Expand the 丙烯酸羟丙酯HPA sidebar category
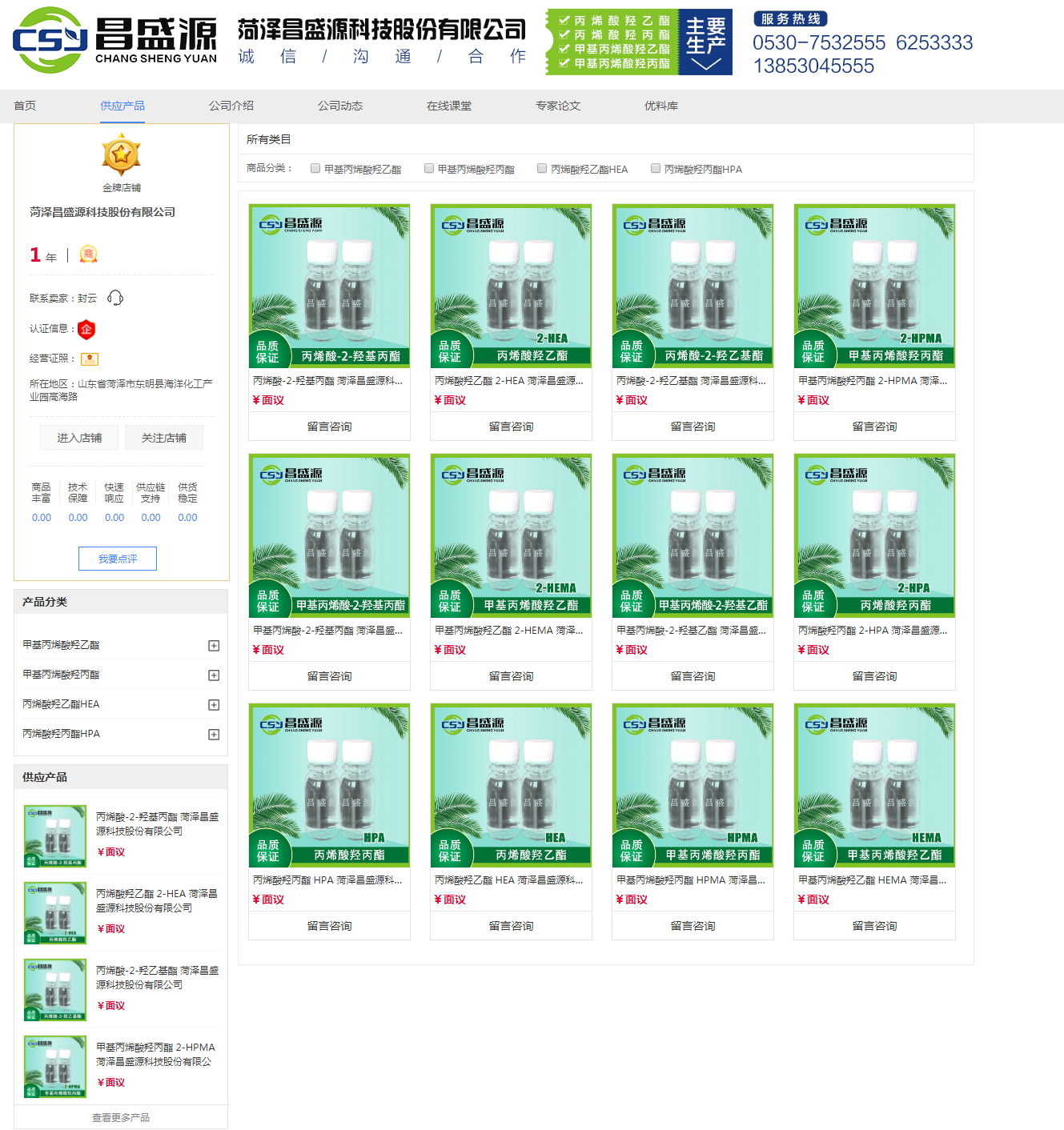This screenshot has width=1064, height=1130. coord(214,735)
